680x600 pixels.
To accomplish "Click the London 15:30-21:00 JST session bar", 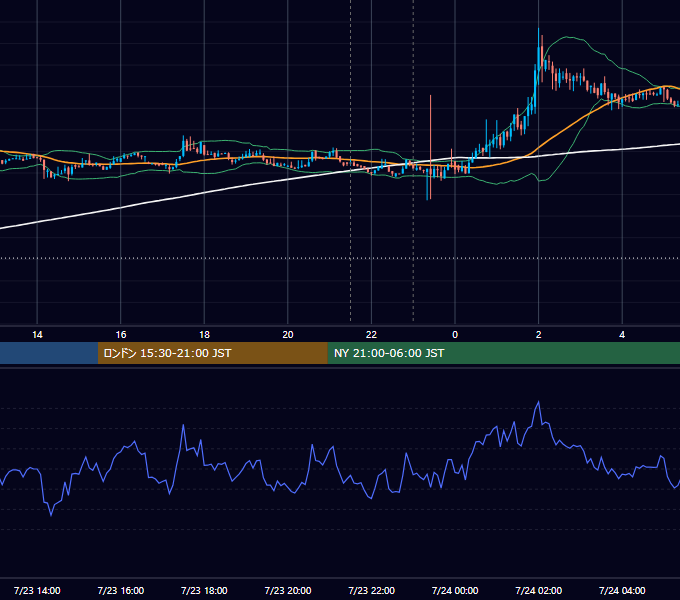I will tap(212, 353).
